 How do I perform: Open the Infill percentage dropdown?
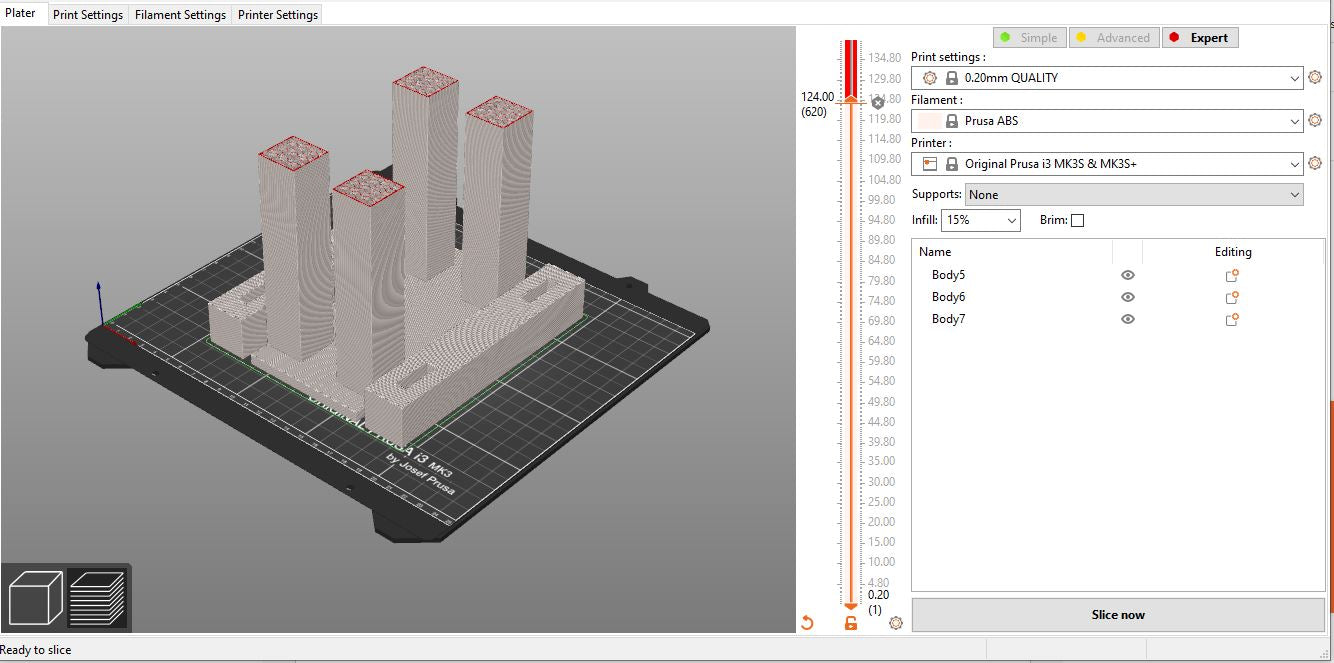(1011, 221)
